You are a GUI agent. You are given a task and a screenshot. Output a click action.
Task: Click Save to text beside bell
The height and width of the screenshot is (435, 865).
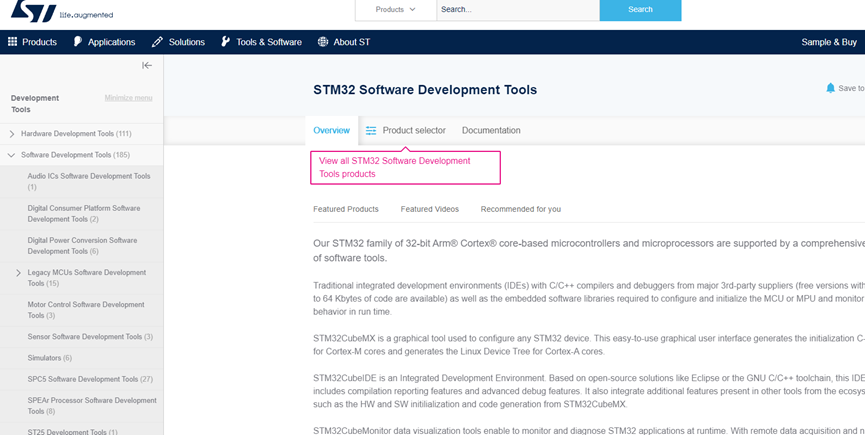(851, 88)
